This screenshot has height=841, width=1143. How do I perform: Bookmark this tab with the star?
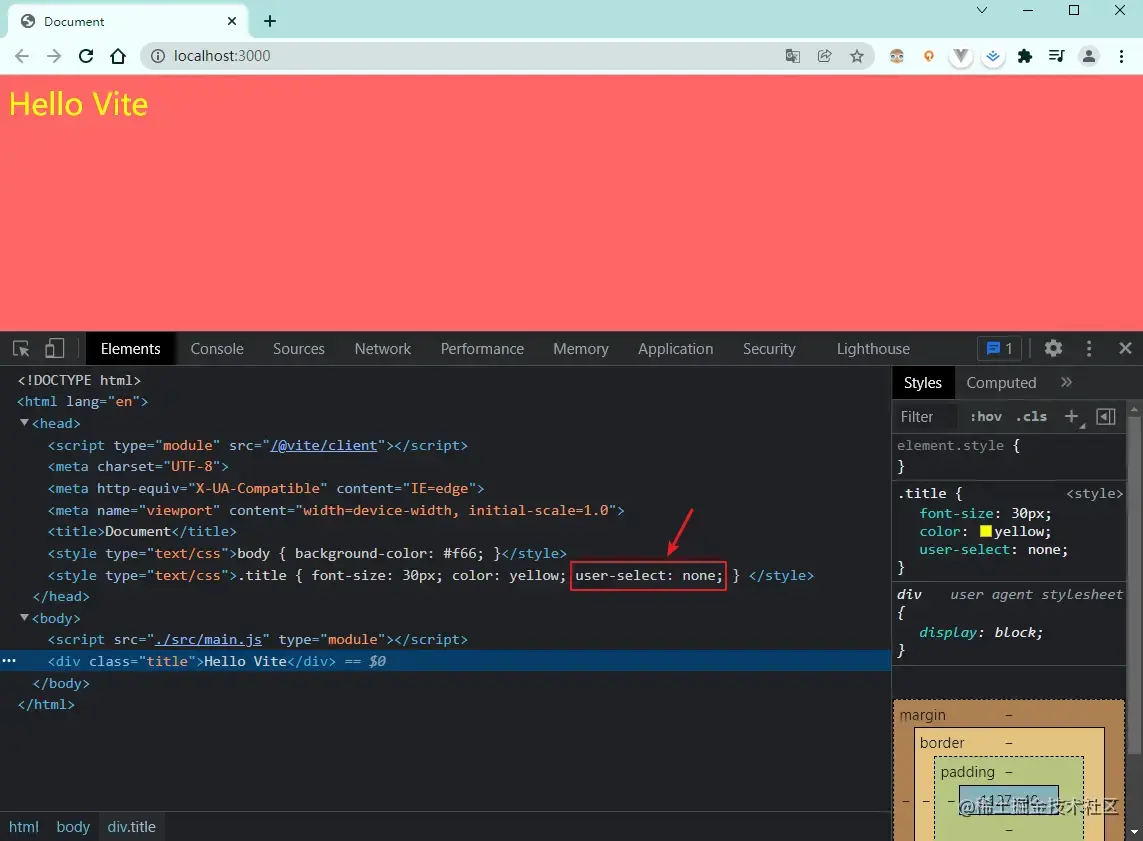click(857, 56)
